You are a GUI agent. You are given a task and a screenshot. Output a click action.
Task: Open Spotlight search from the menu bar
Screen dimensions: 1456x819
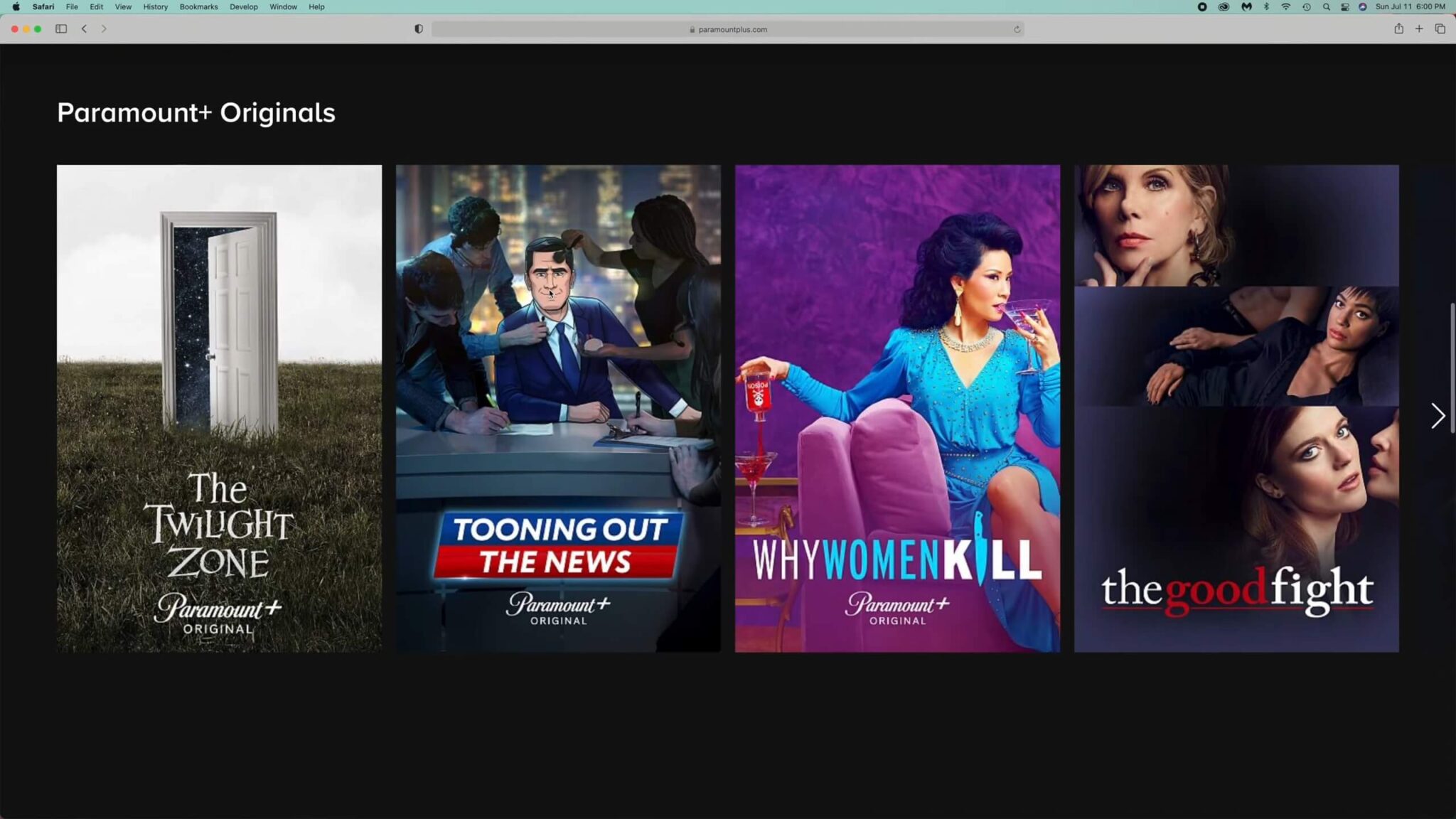coord(1327,6)
